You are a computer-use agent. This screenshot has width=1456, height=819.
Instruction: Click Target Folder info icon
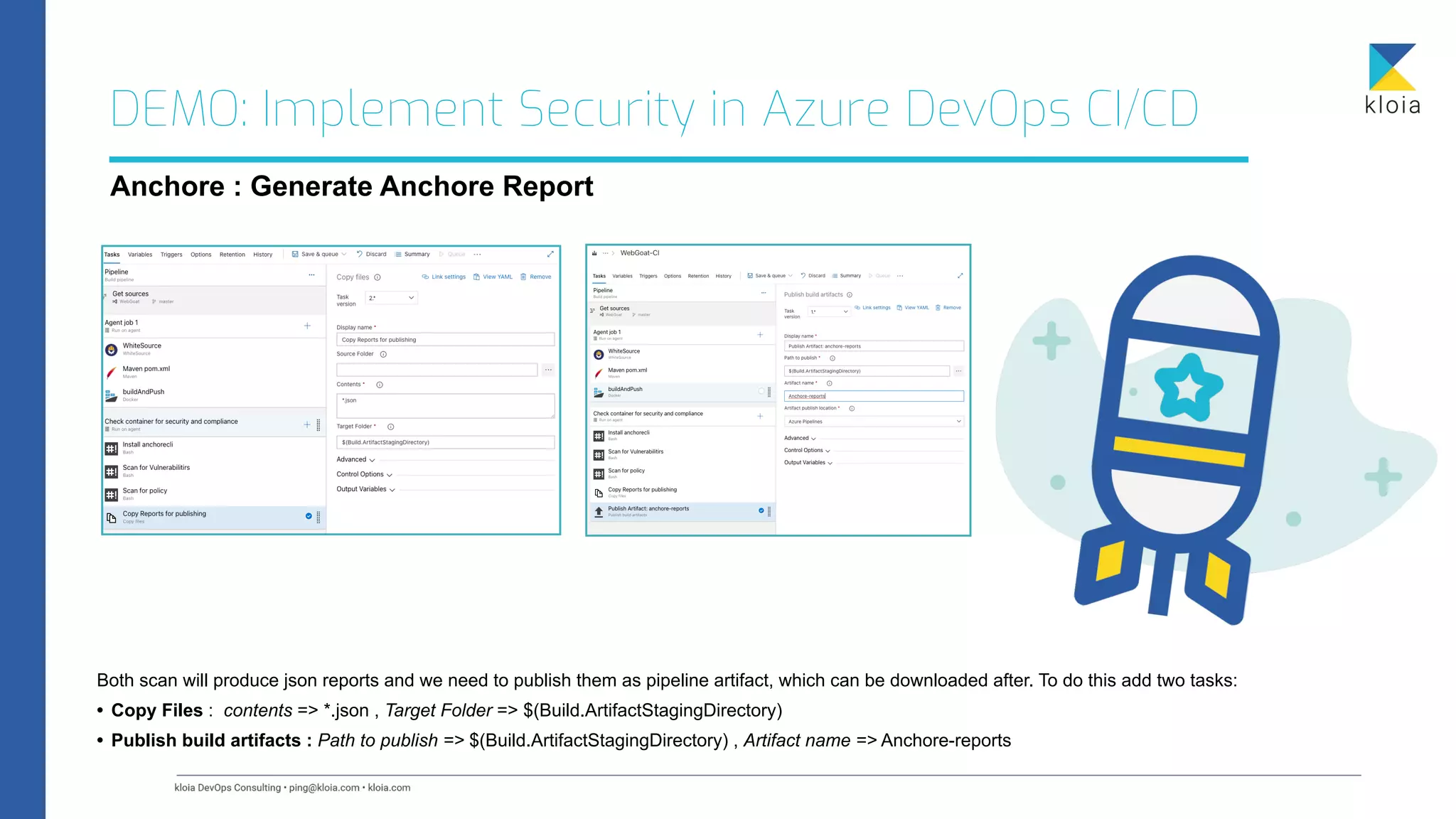(x=390, y=427)
